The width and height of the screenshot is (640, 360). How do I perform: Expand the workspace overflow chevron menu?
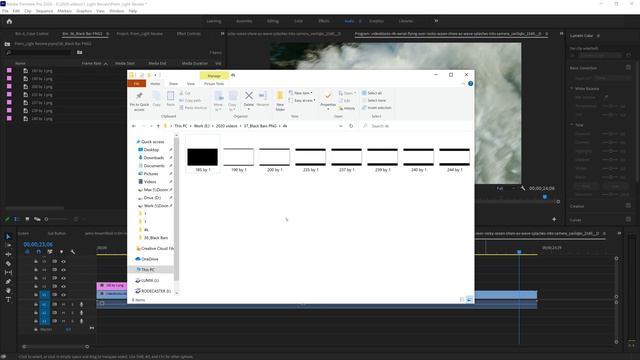[436, 21]
